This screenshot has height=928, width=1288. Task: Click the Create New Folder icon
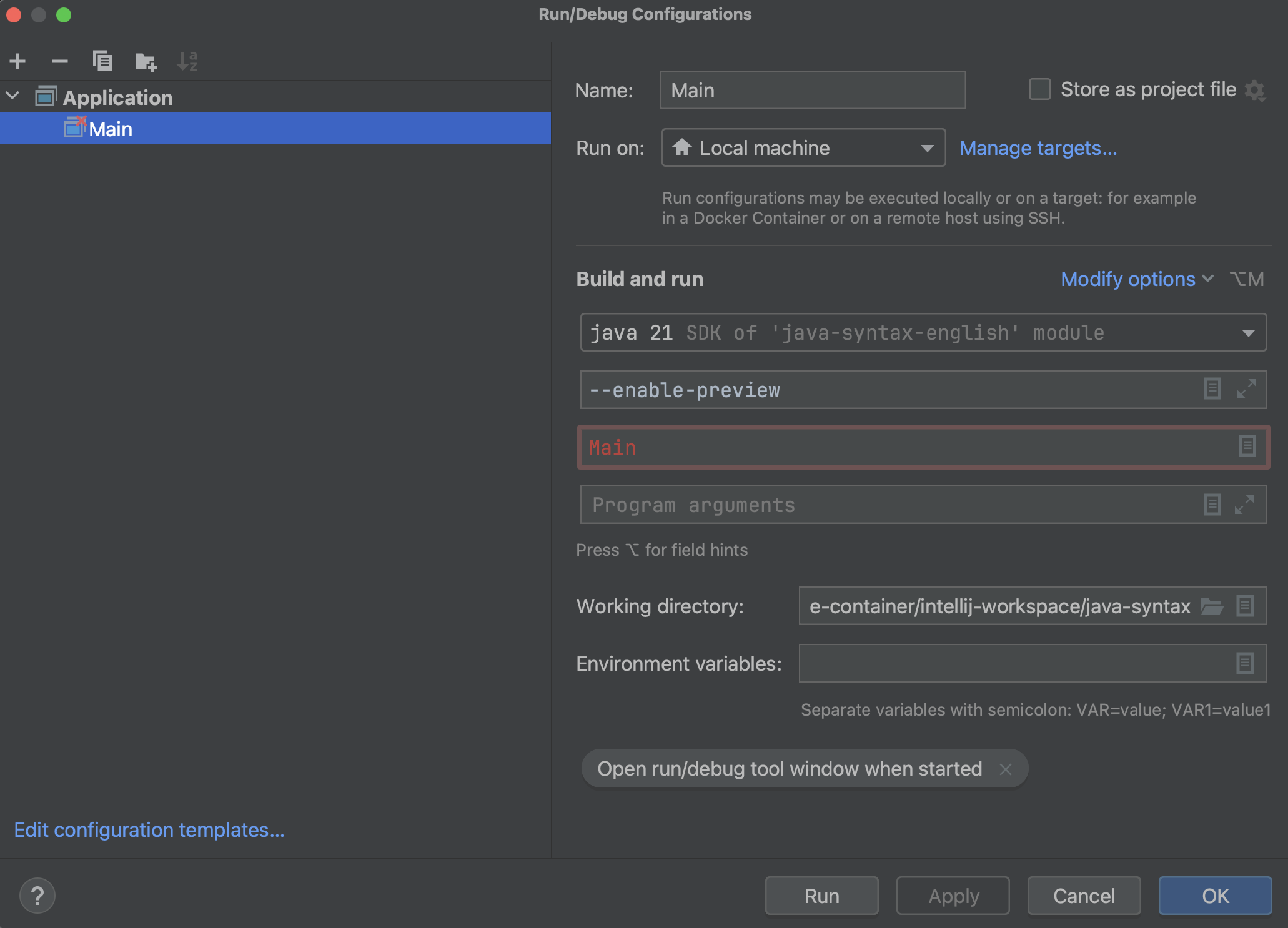pyautogui.click(x=146, y=61)
